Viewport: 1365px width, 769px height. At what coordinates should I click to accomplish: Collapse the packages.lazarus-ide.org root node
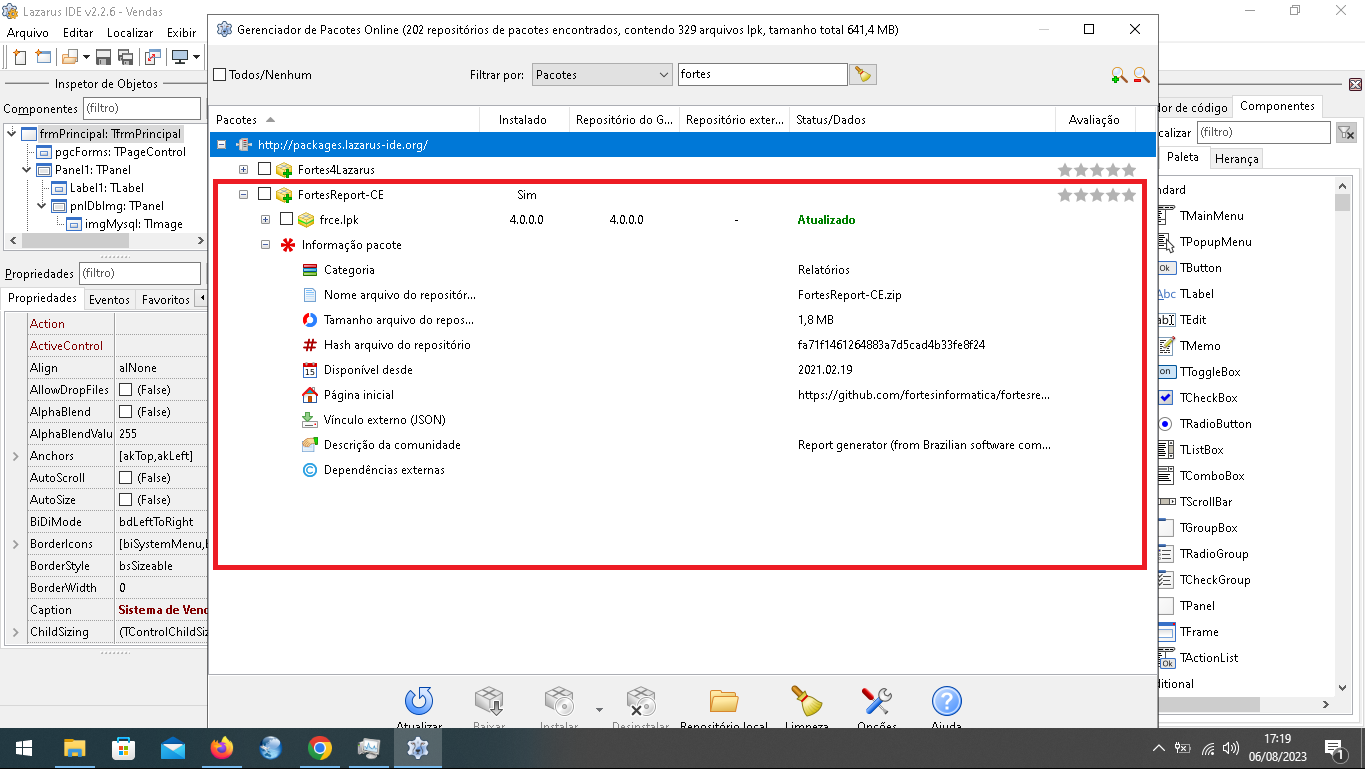point(221,145)
